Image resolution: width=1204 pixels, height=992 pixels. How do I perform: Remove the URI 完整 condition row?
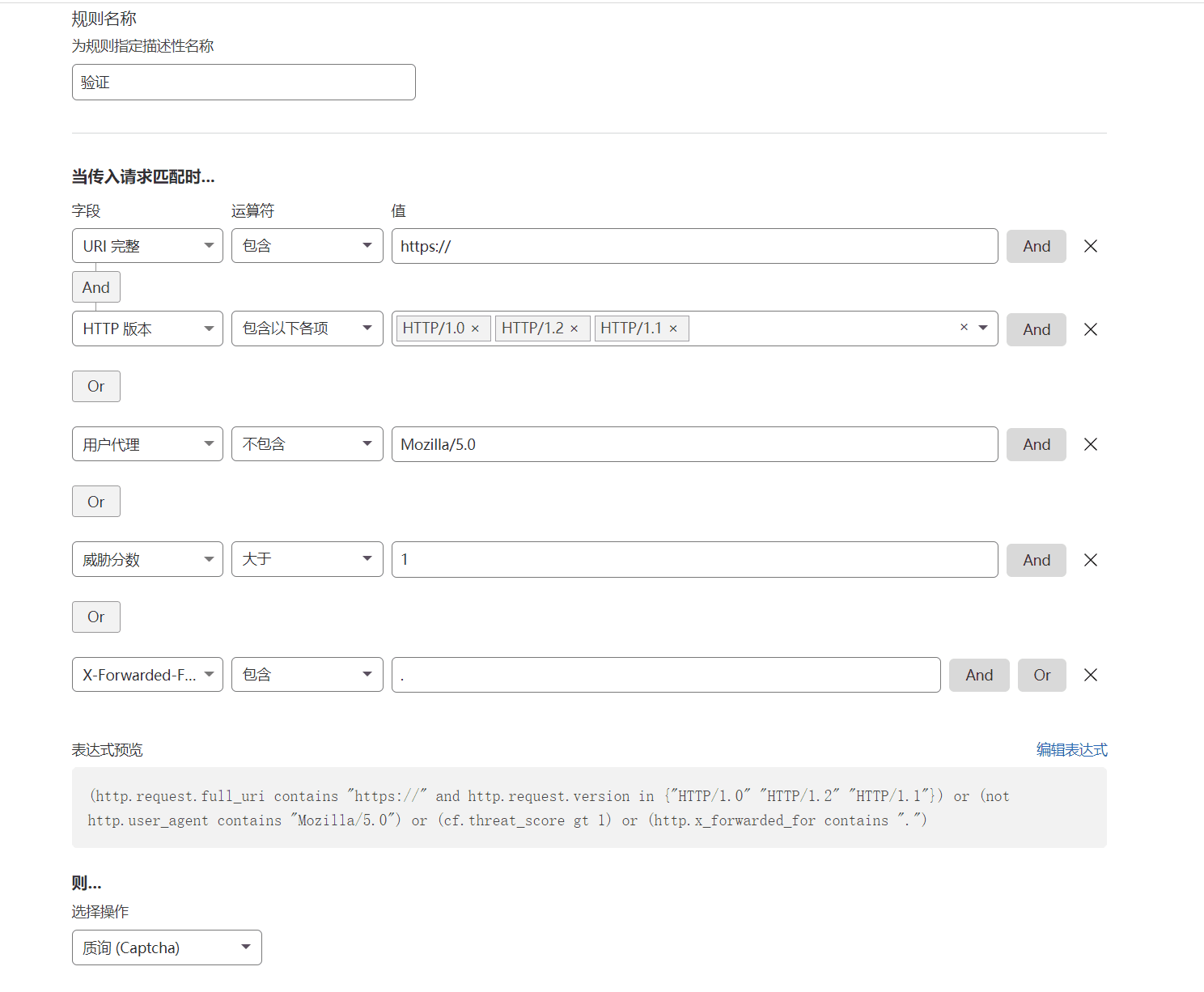tap(1090, 246)
